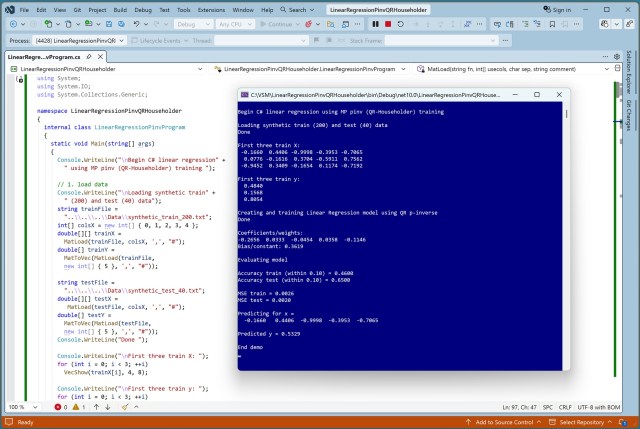Click the SPC indentation indicator
This screenshot has height=429, width=640.
pyautogui.click(x=548, y=407)
